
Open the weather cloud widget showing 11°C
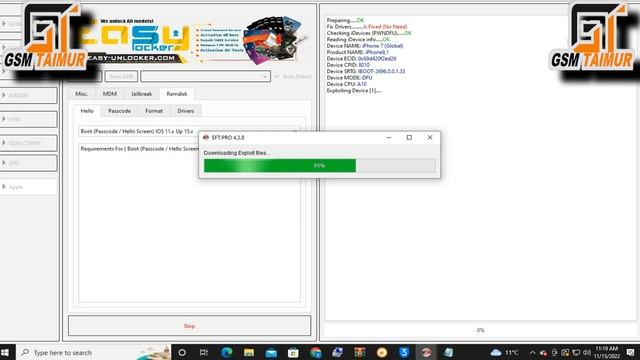504,352
